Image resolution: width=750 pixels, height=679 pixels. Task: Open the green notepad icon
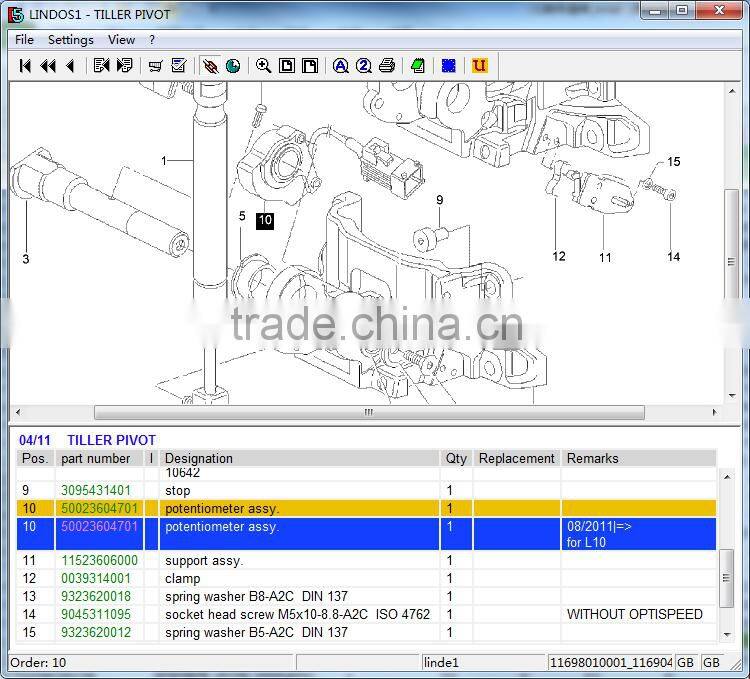tap(418, 66)
